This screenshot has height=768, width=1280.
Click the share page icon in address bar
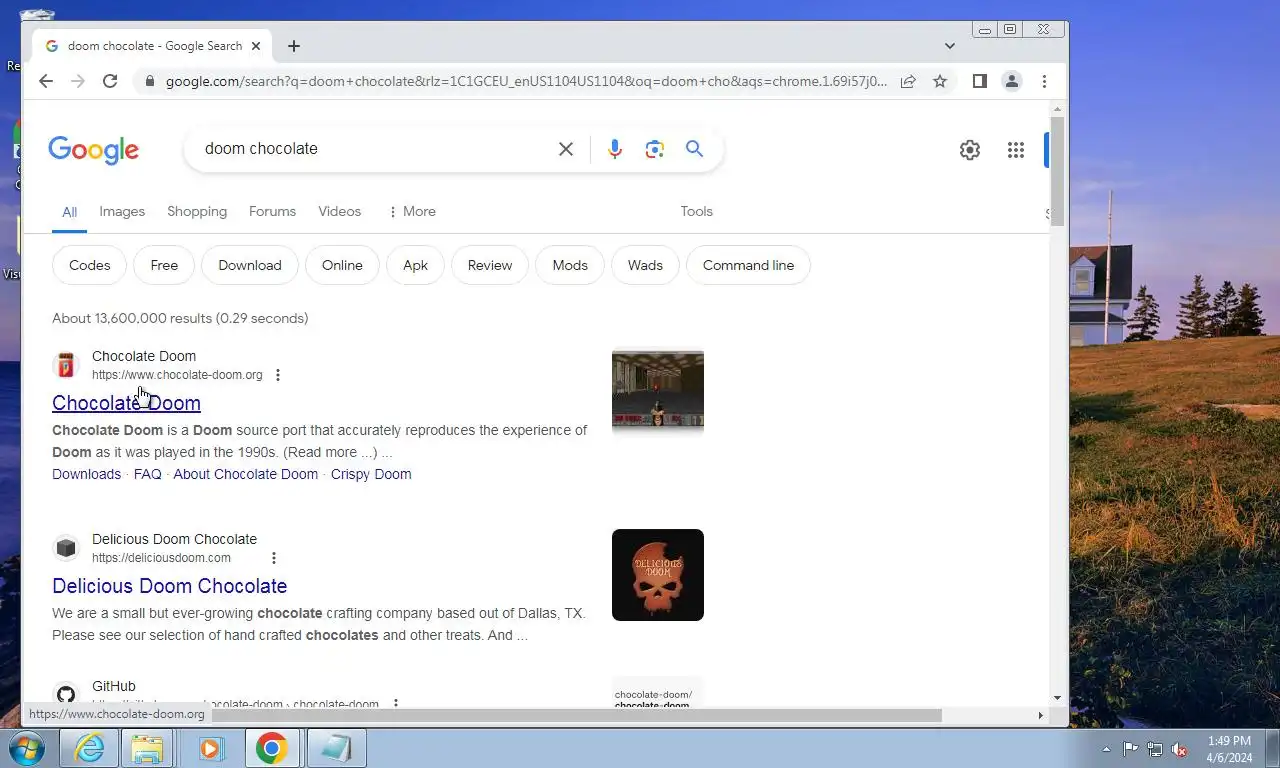pos(908,82)
